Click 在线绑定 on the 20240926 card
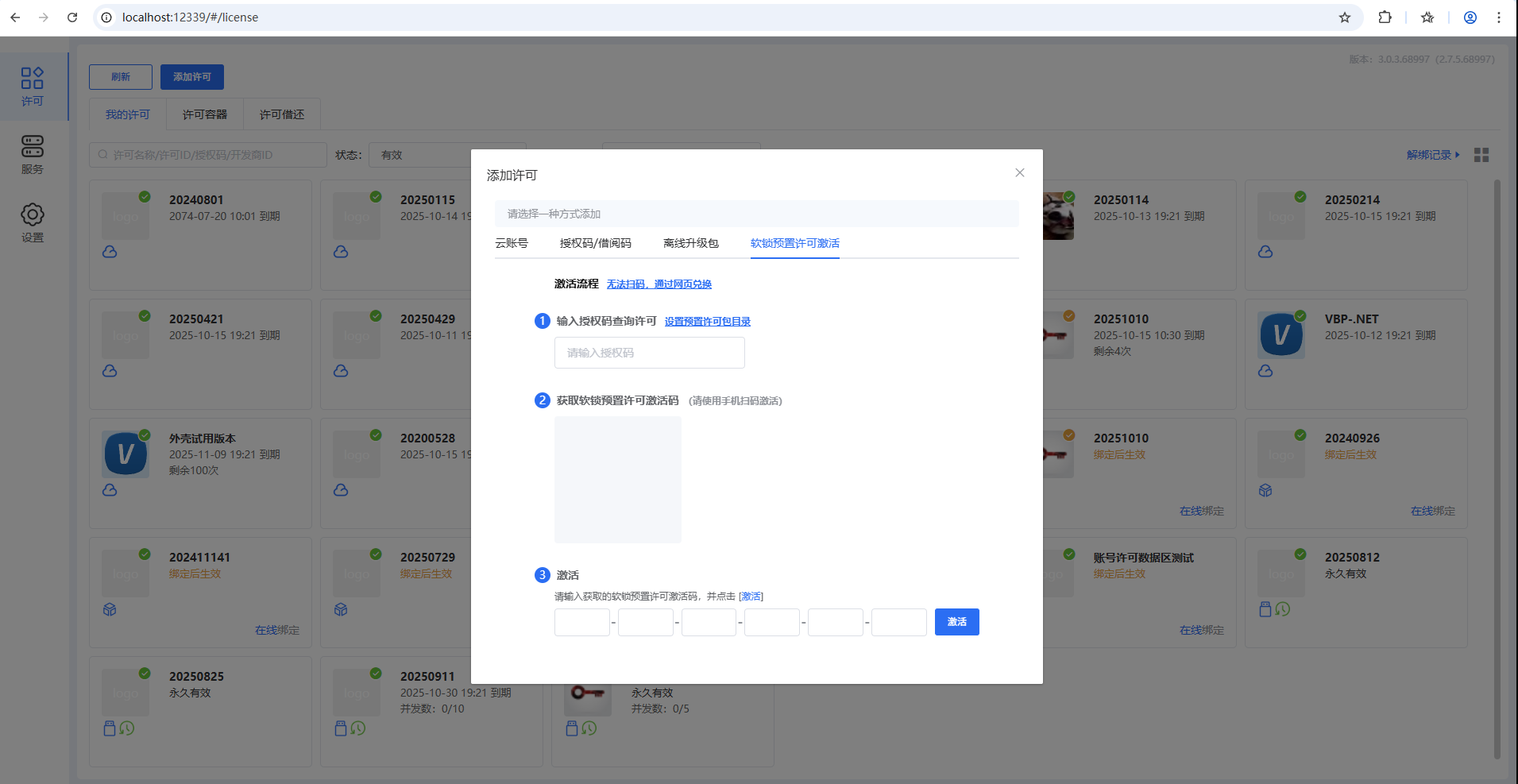This screenshot has height=784, width=1518. point(1433,512)
